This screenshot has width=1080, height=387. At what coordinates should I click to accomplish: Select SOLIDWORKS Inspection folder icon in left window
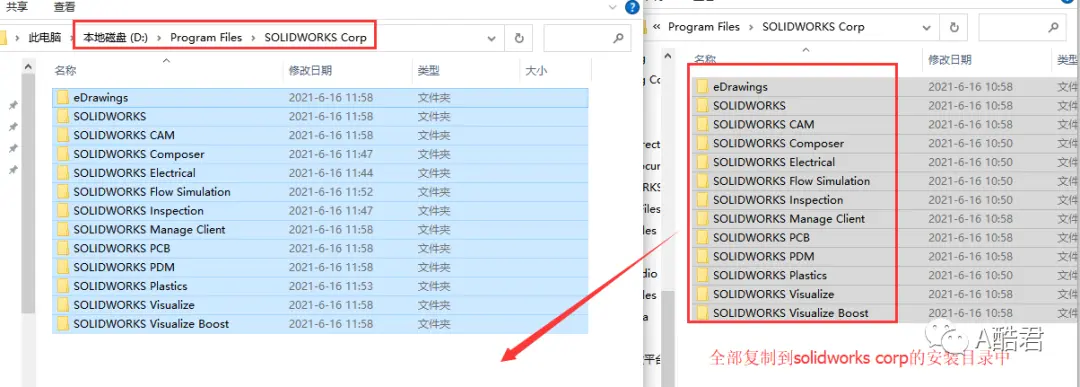63,211
